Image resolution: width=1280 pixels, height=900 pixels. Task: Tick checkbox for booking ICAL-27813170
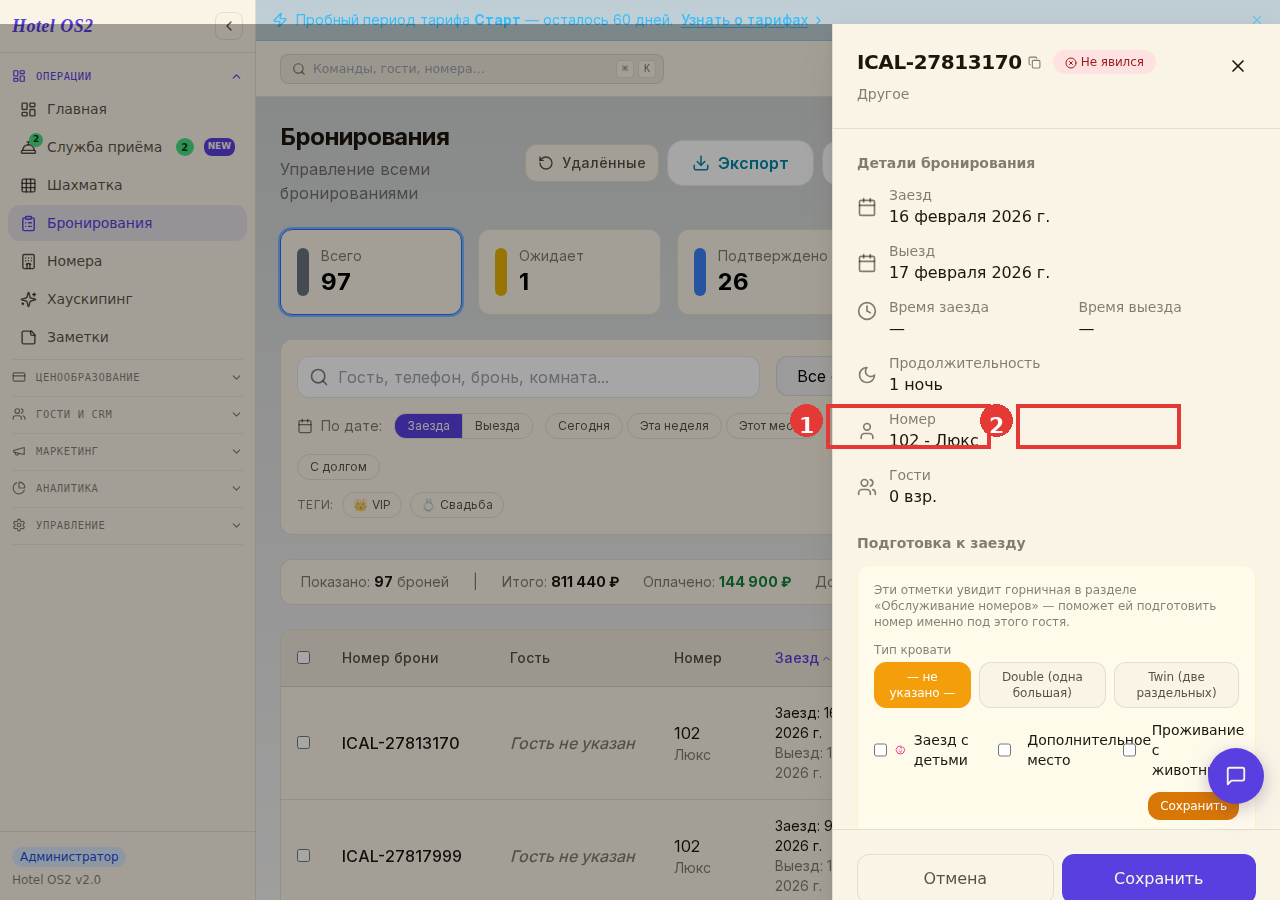[x=304, y=743]
